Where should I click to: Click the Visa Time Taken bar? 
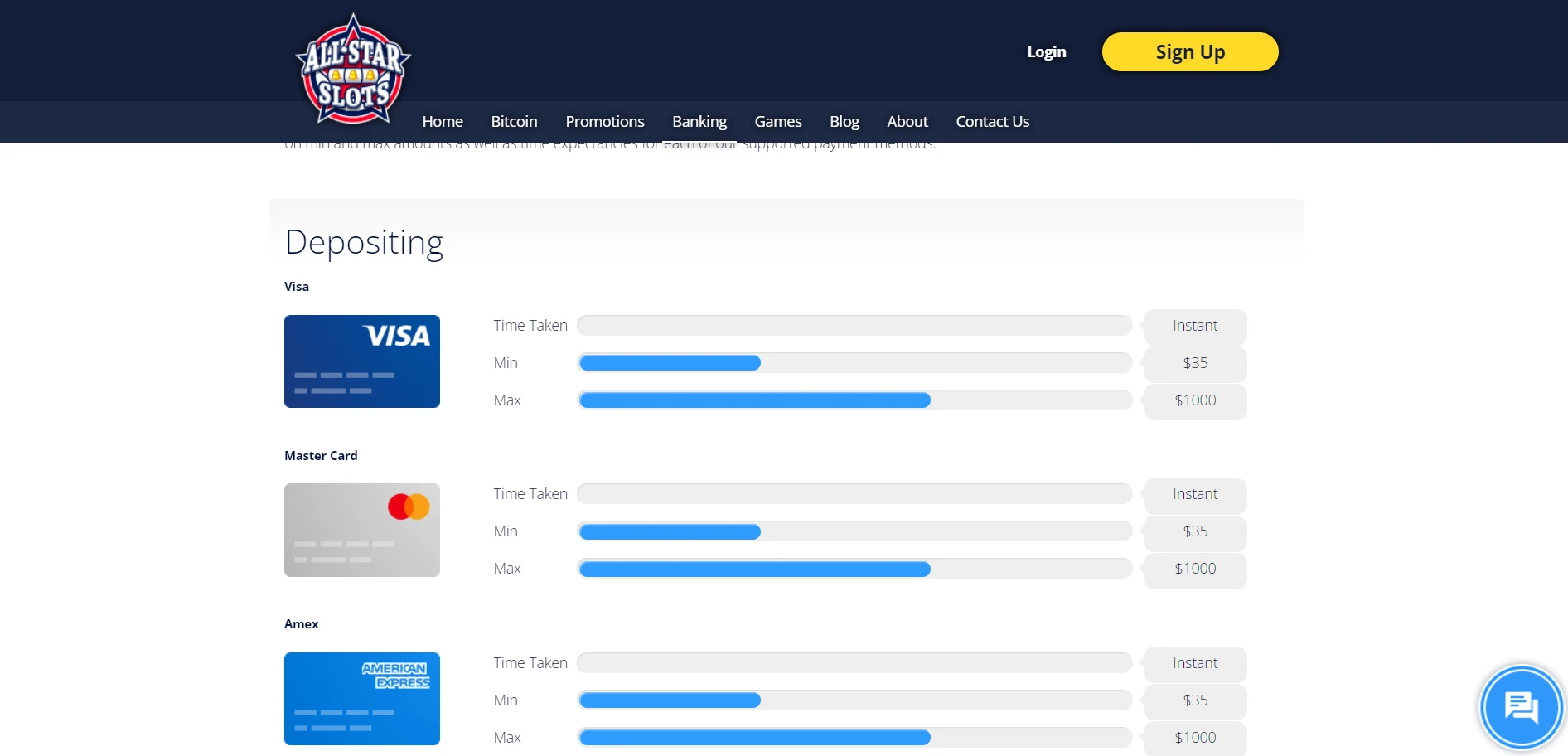[854, 326]
